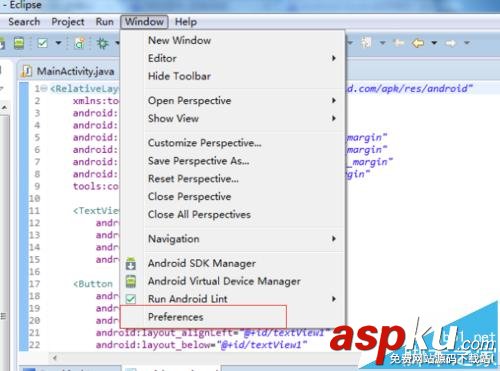
Task: Expand the Run Android Lint submenu arrow
Action: coord(333,299)
